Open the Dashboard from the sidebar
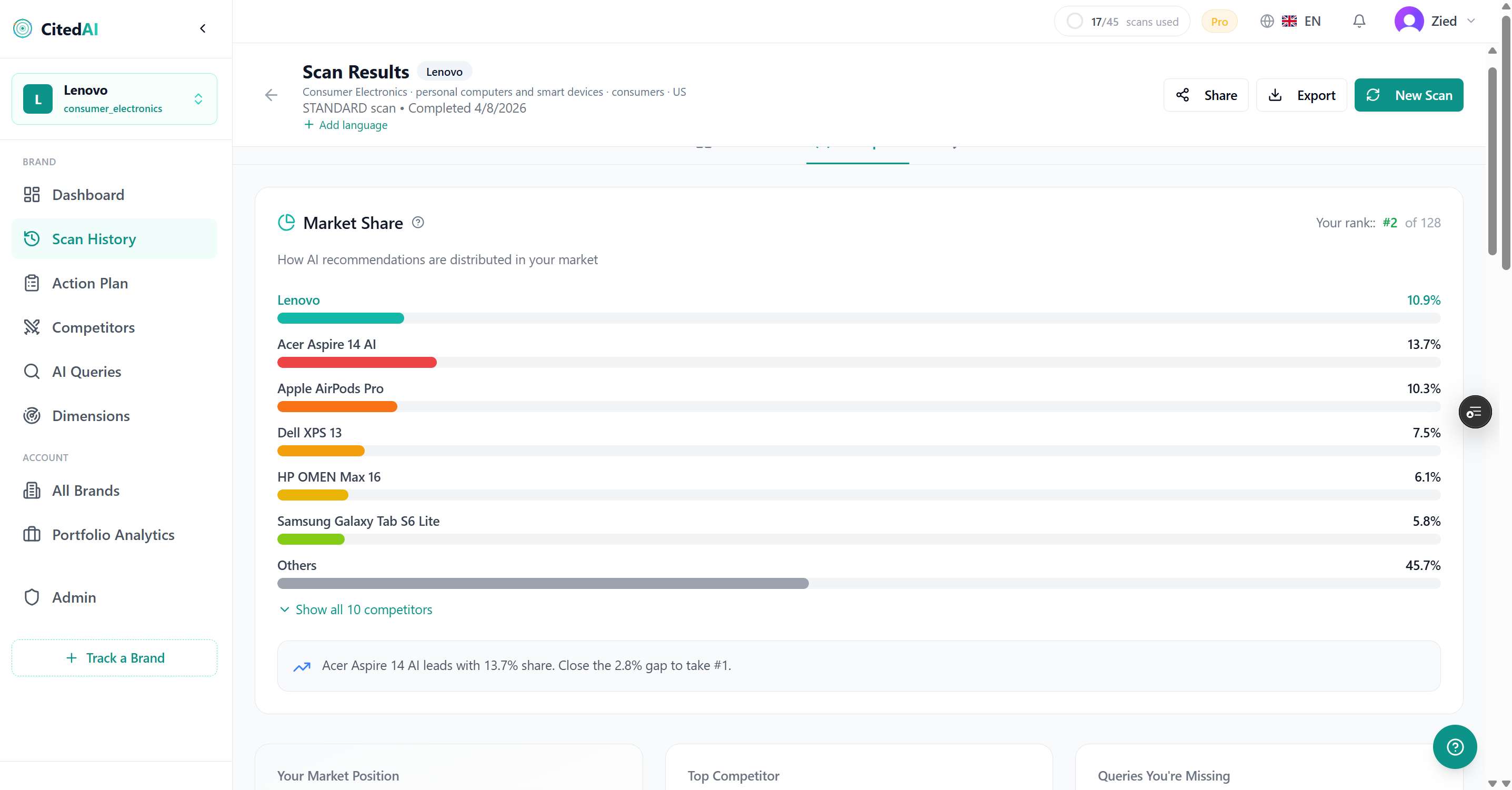The height and width of the screenshot is (790, 1512). tap(88, 194)
